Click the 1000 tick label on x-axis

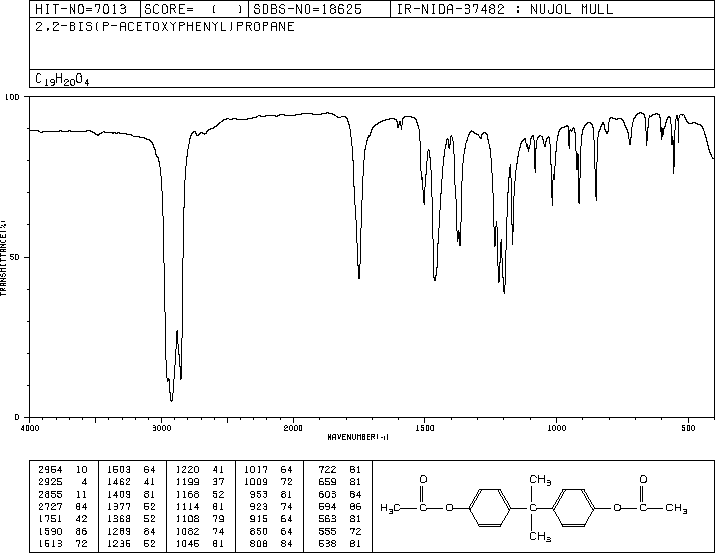556,428
